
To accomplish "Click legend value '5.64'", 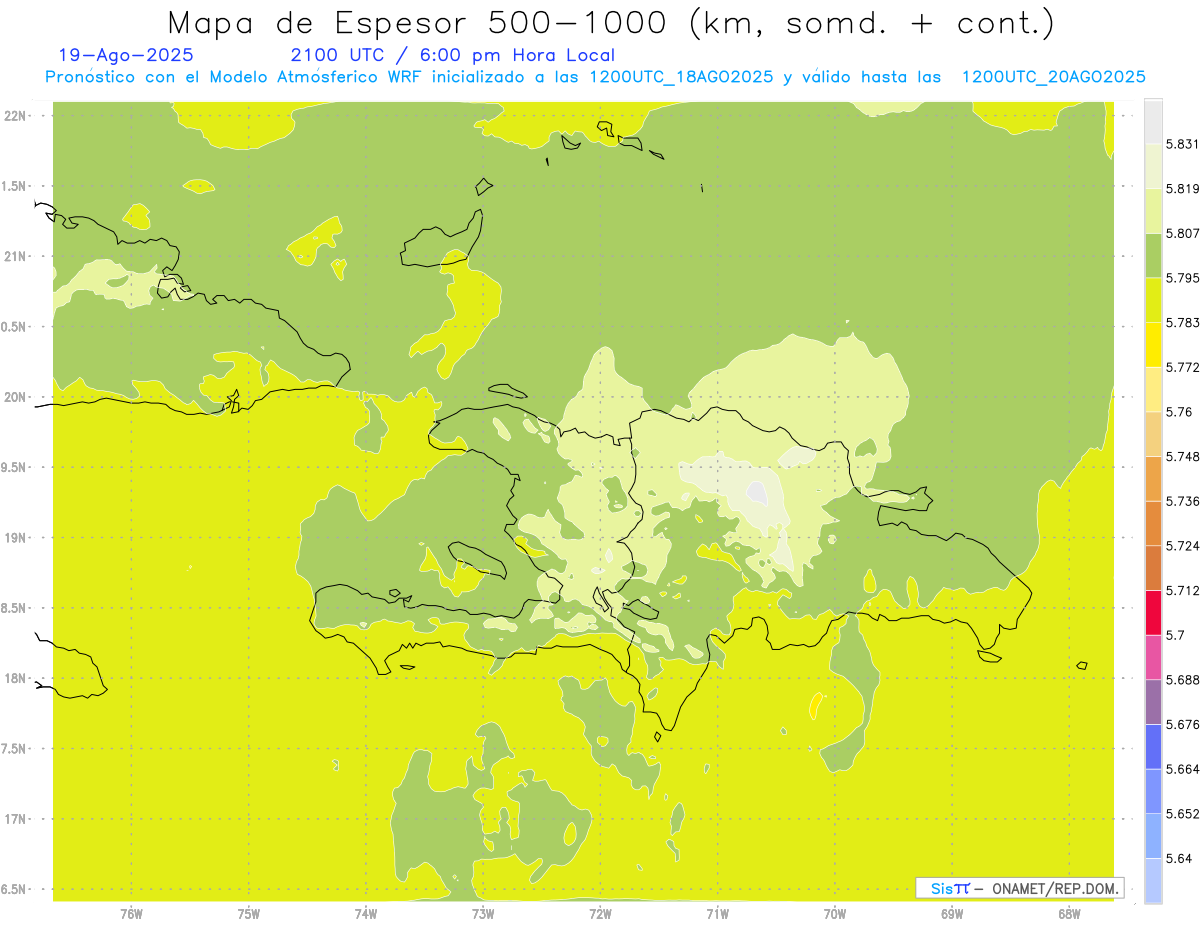I will (x=1178, y=858).
